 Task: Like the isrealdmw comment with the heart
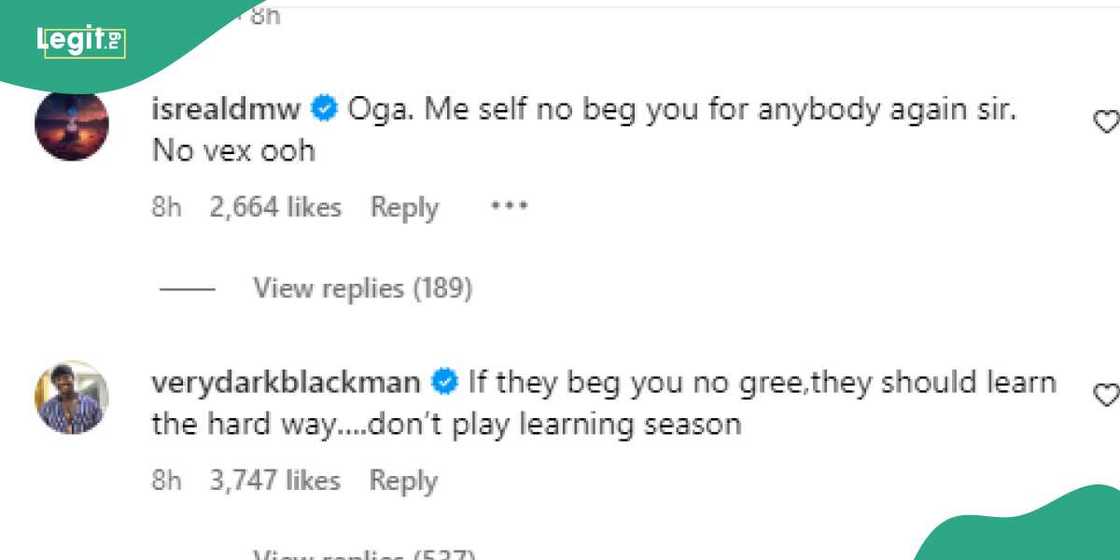click(x=1105, y=122)
